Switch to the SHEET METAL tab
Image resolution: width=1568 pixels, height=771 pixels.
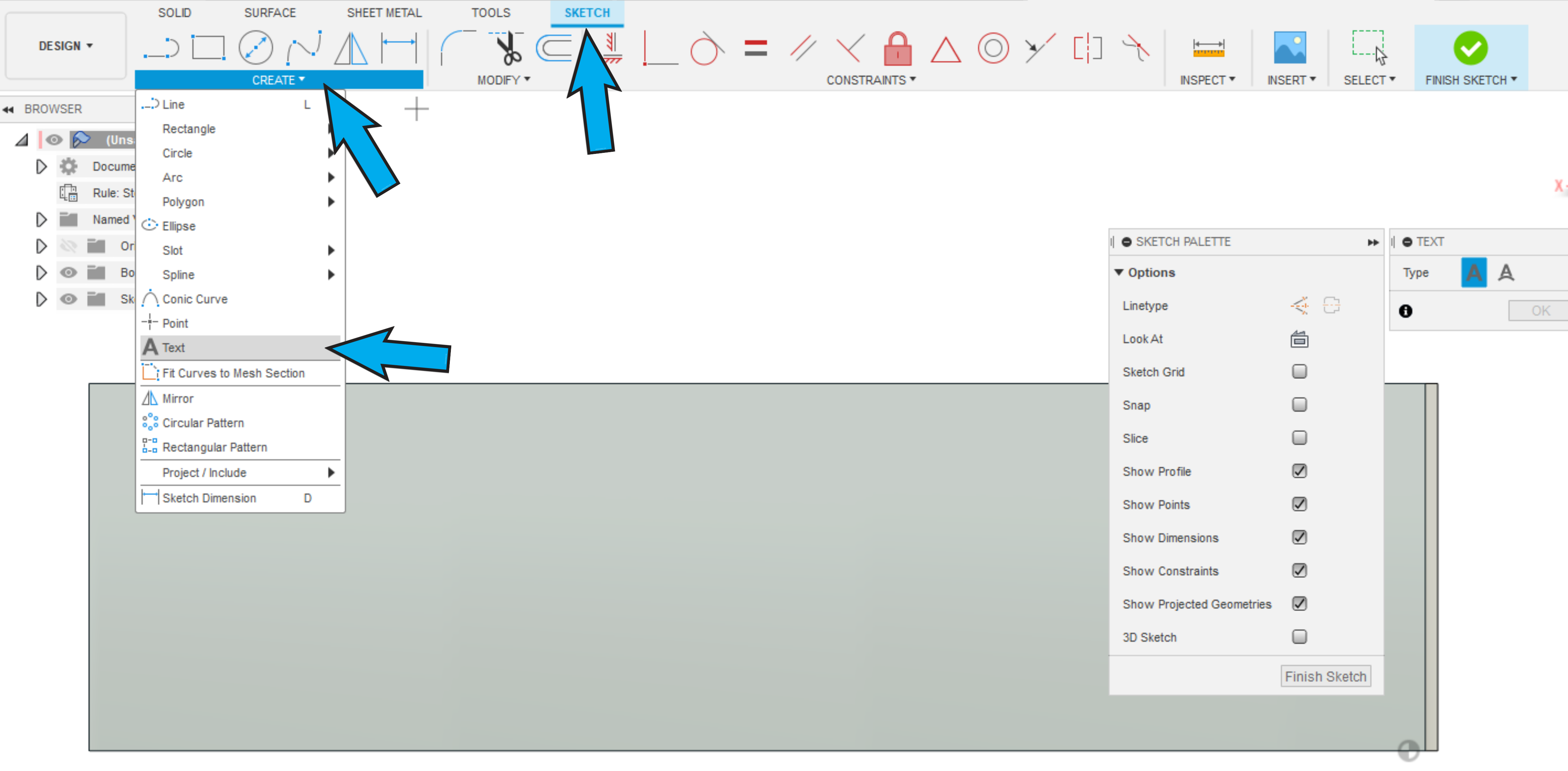tap(384, 13)
